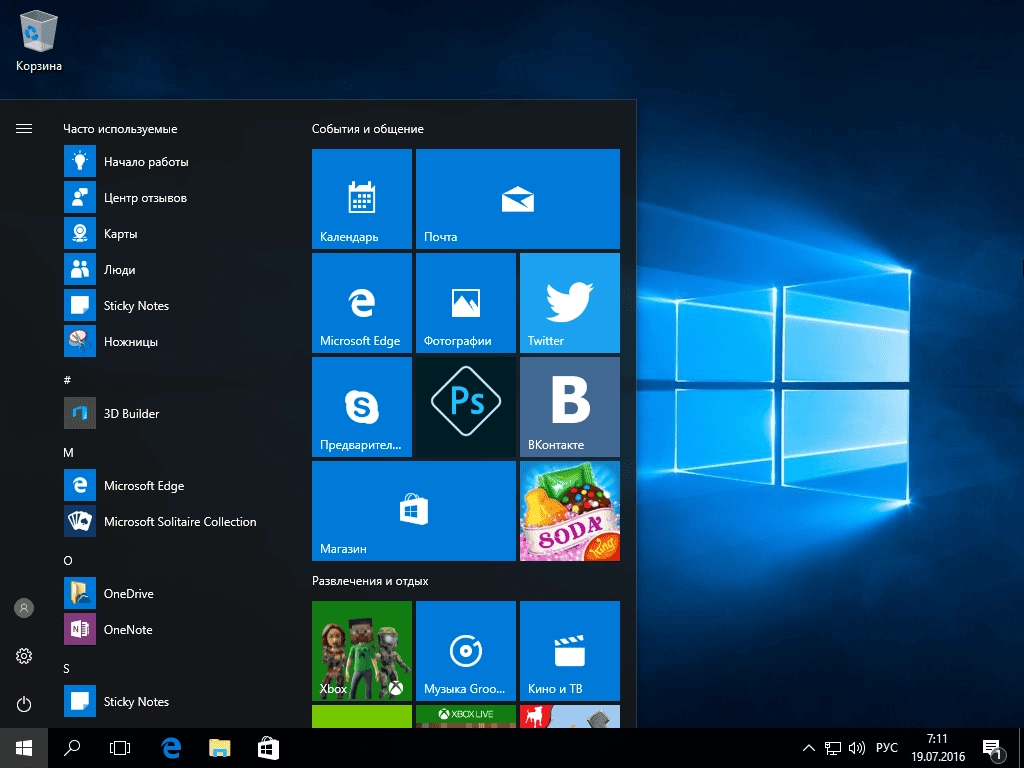Open OneNote from the app list
The width and height of the screenshot is (1024, 768).
(x=176, y=629)
